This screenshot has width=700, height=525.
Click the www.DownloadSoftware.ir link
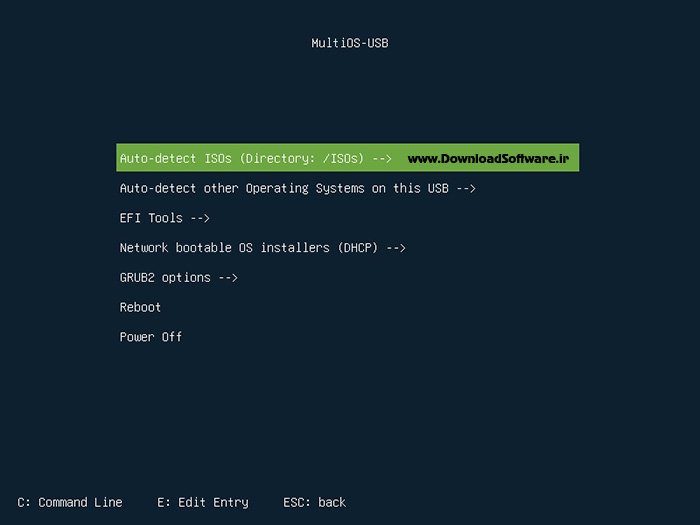[488, 158]
